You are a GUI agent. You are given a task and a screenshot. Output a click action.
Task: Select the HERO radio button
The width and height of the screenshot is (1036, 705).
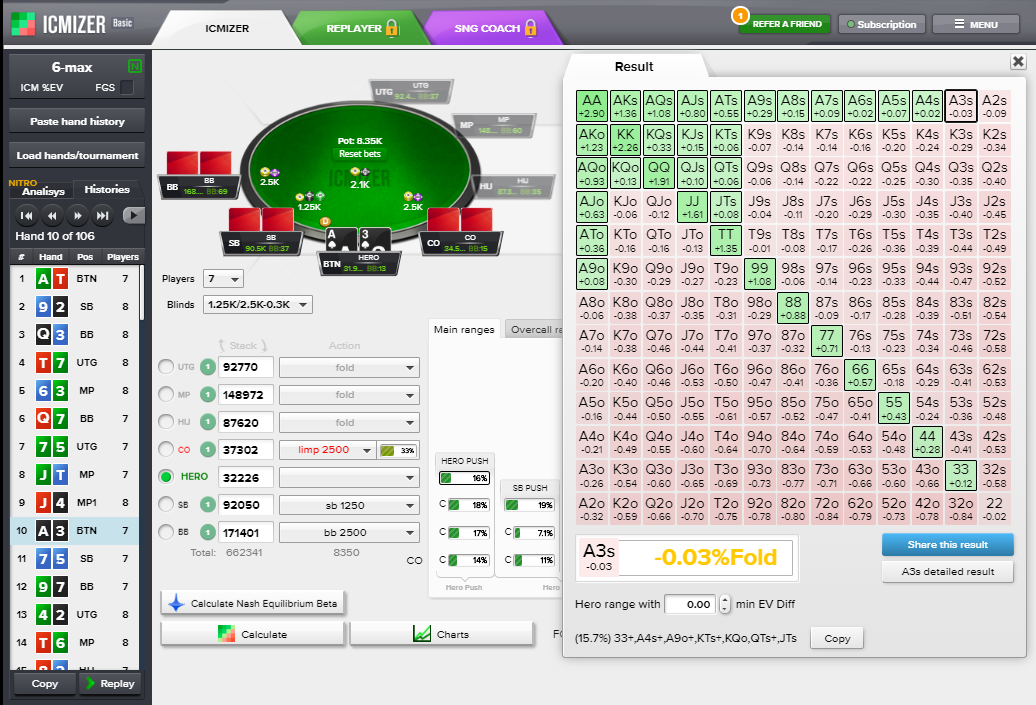[x=166, y=476]
